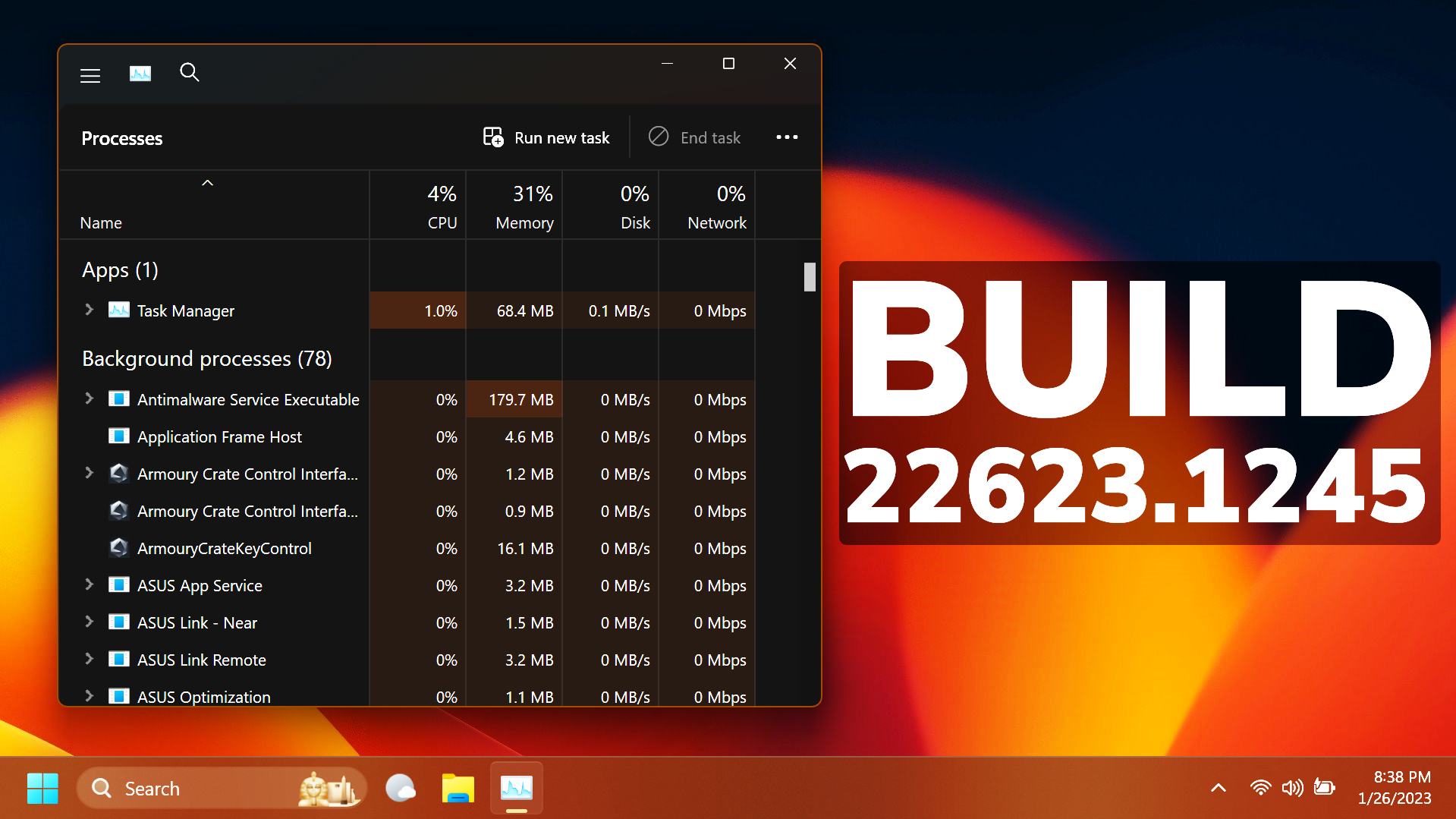Open the more options ellipsis menu
Image resolution: width=1456 pixels, height=819 pixels.
[x=787, y=137]
